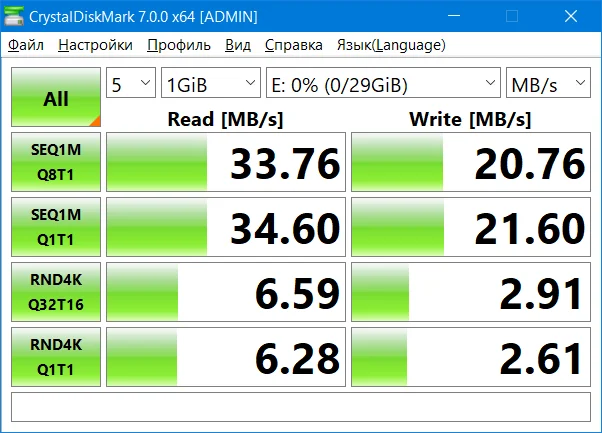
Task: Start the RND4K Q32T16 test
Action: point(56,292)
